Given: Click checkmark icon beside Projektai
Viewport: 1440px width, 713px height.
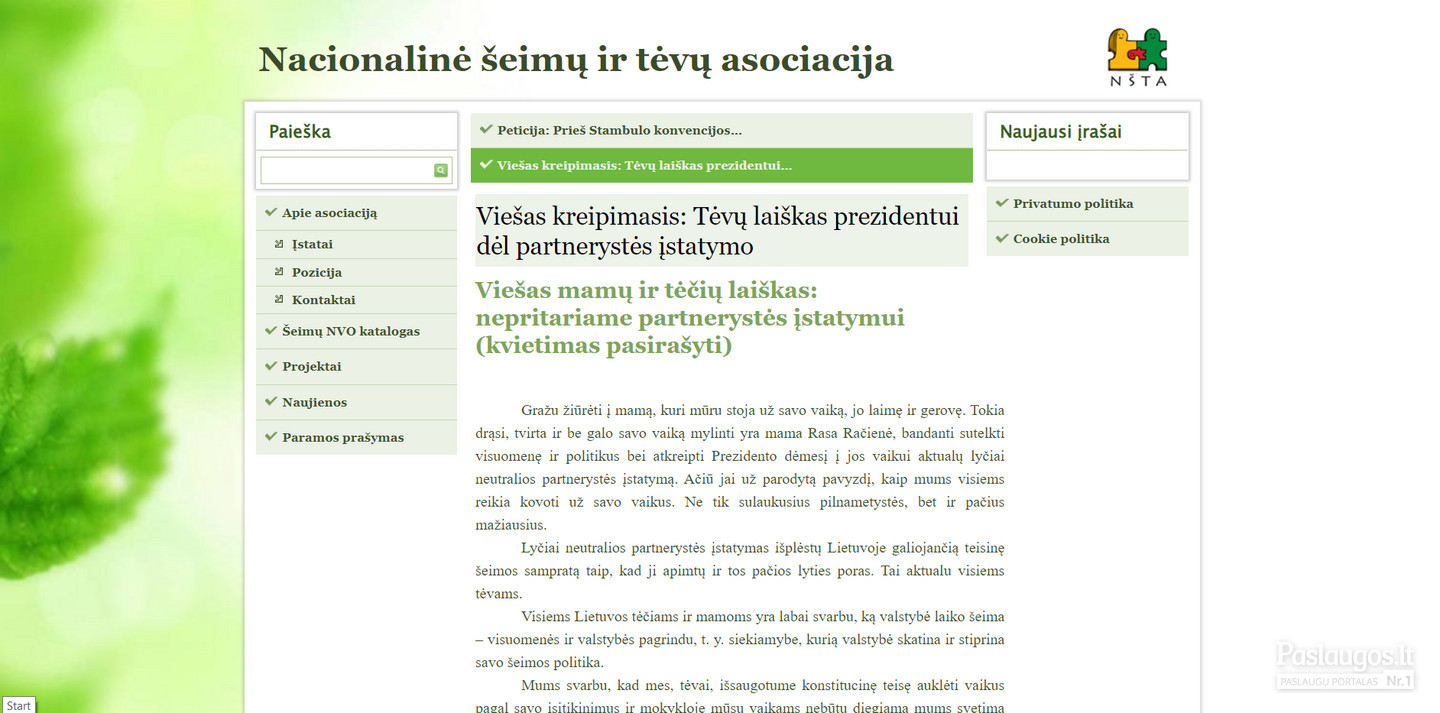Looking at the screenshot, I should click(271, 366).
